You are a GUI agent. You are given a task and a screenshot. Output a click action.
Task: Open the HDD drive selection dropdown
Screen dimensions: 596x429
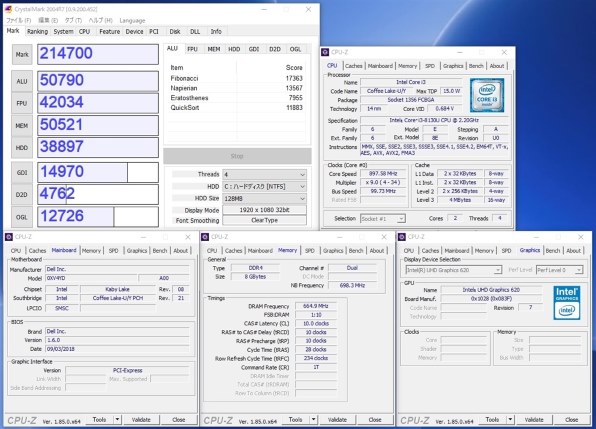(265, 187)
